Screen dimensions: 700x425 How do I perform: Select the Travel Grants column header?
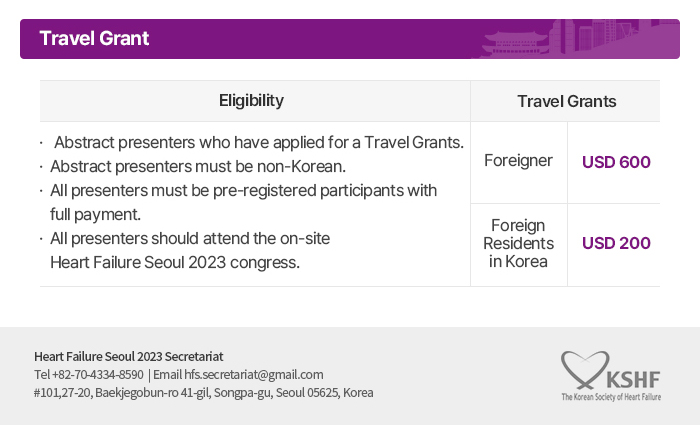(x=567, y=101)
